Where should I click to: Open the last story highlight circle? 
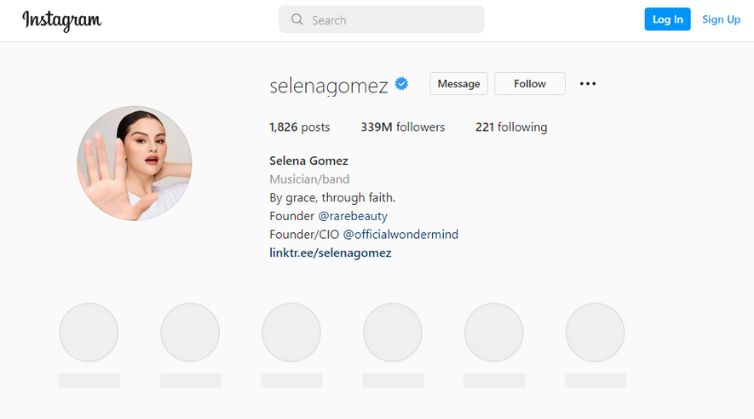[x=595, y=332]
